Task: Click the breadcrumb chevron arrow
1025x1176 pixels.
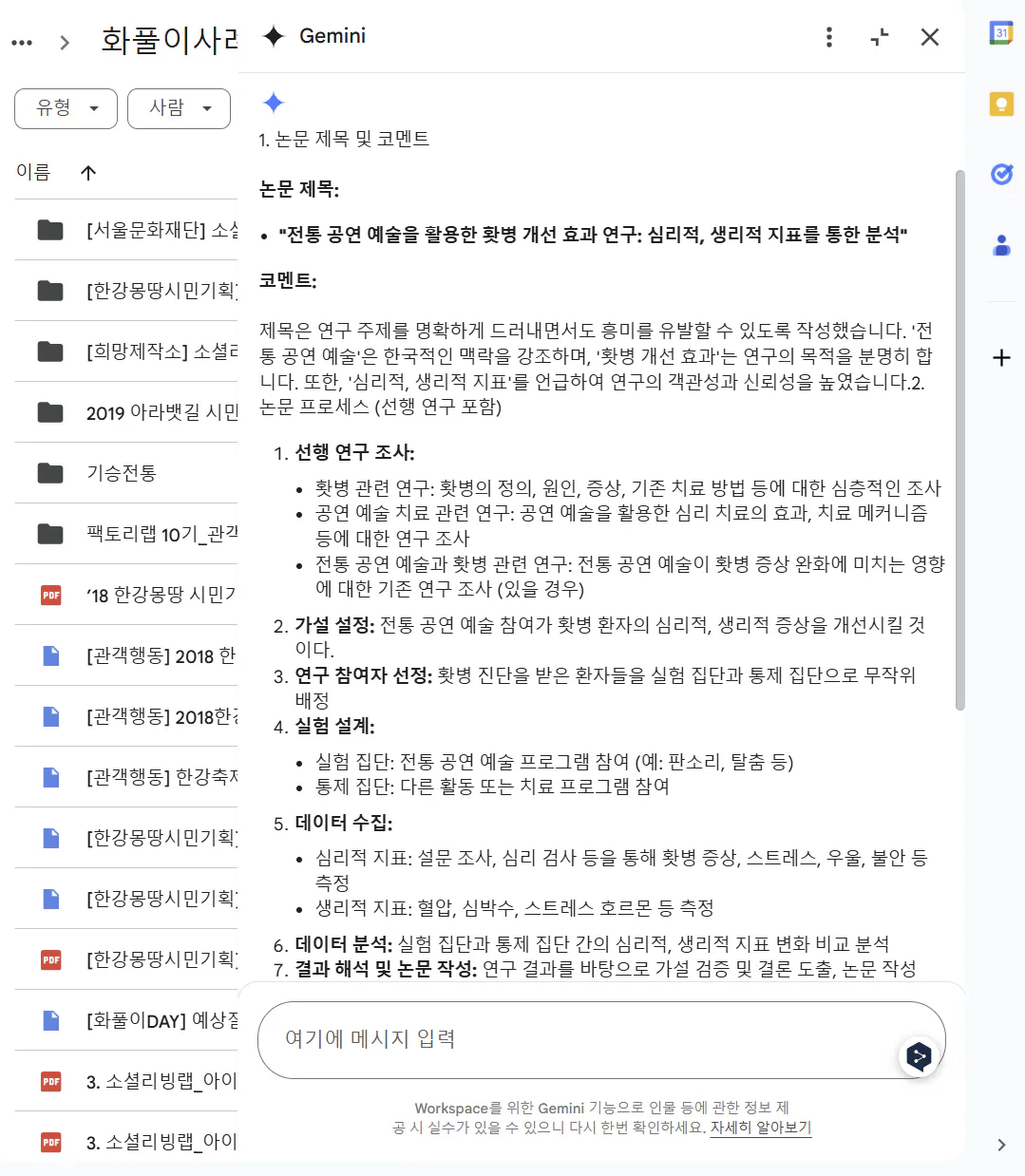Action: tap(65, 43)
